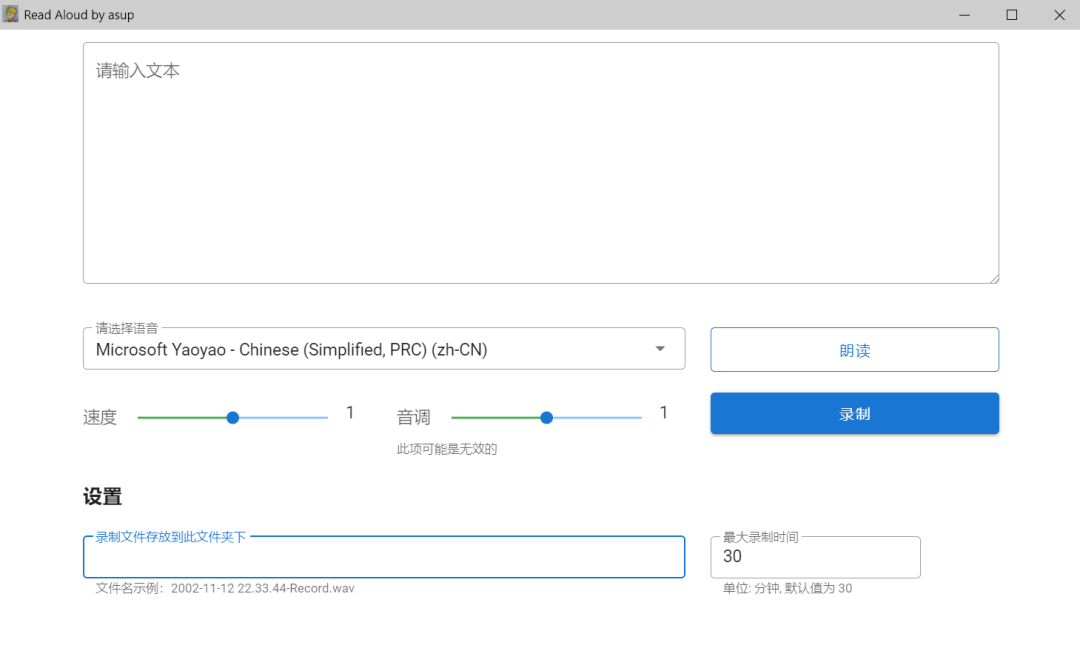Click the Read Aloud app icon in title bar
The image size is (1080, 671).
coord(10,14)
